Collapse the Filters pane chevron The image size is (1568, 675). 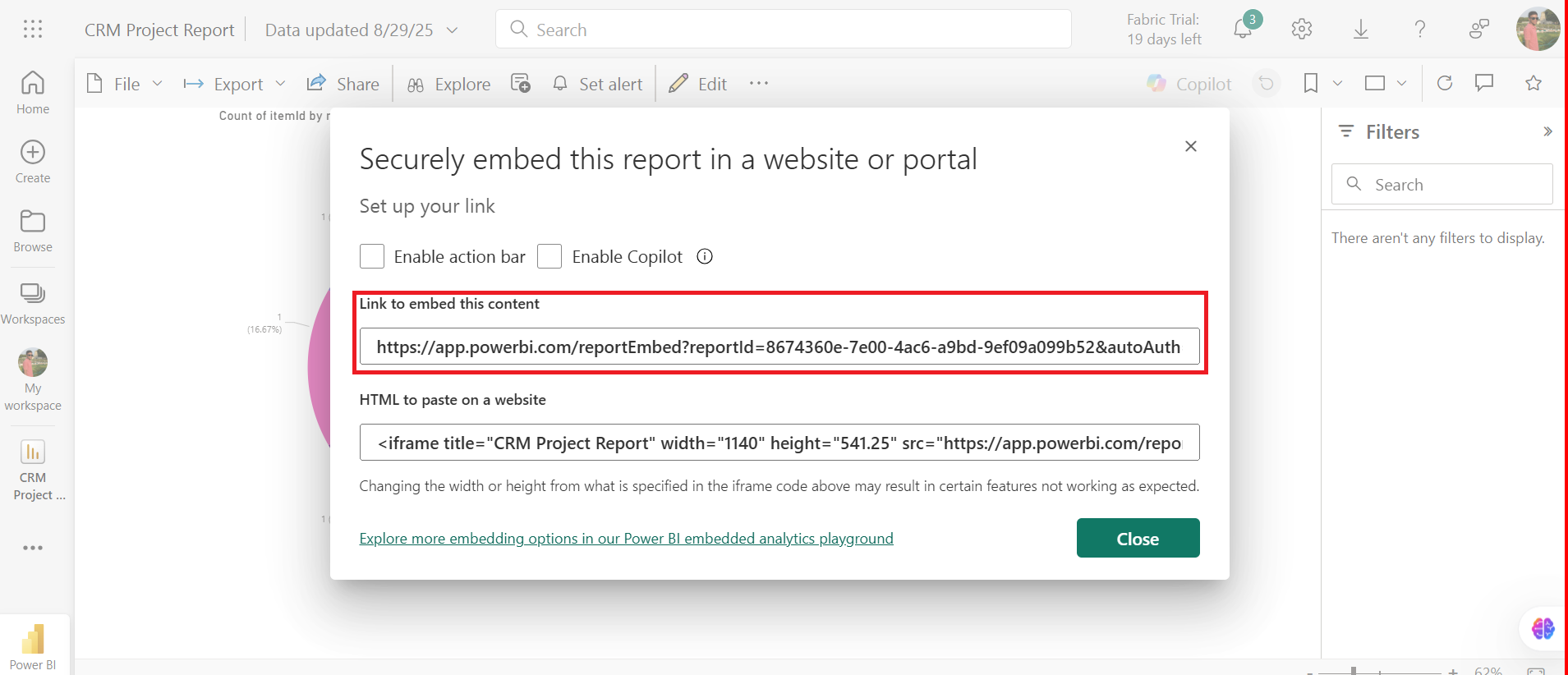point(1547,131)
